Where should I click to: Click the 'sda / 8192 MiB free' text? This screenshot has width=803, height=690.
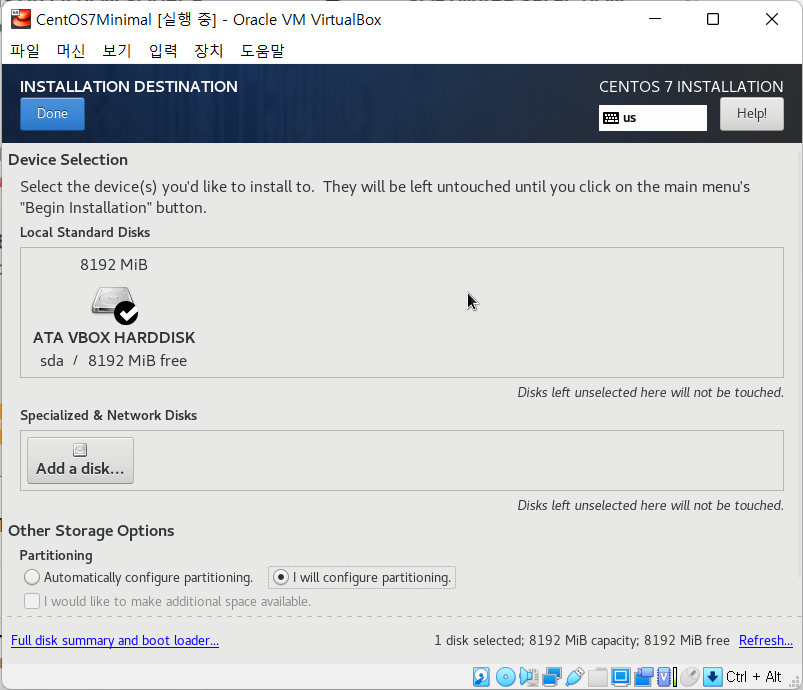(114, 361)
